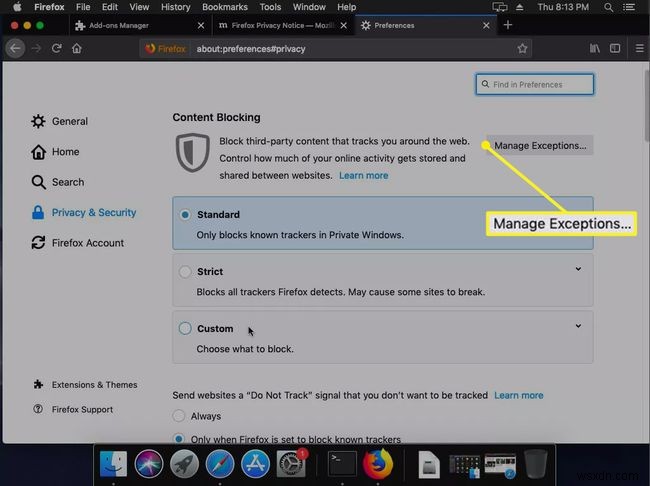Viewport: 650px width, 486px height.
Task: Close the Firefox Privacy Notice tab
Action: [x=344, y=25]
